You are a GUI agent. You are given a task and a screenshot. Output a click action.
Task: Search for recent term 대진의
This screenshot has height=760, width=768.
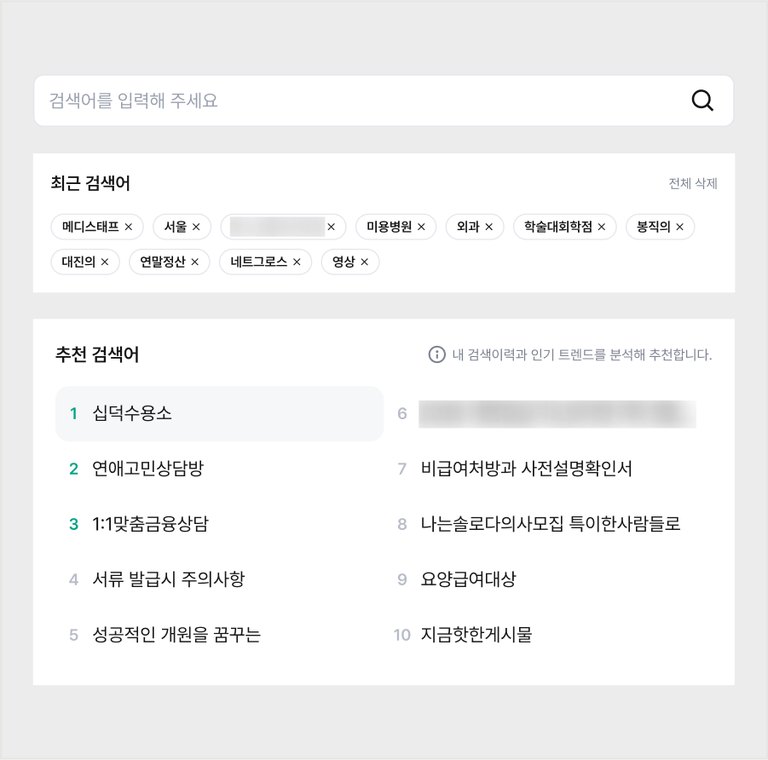tap(78, 262)
